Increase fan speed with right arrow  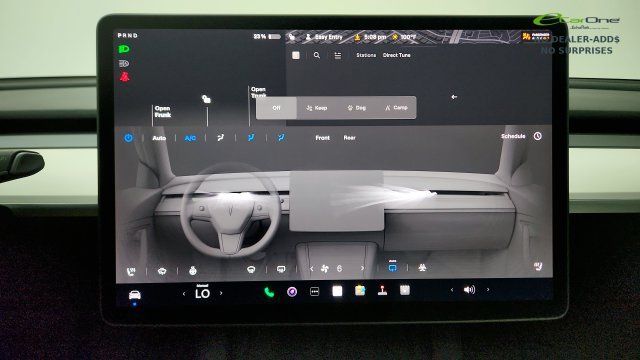click(362, 268)
